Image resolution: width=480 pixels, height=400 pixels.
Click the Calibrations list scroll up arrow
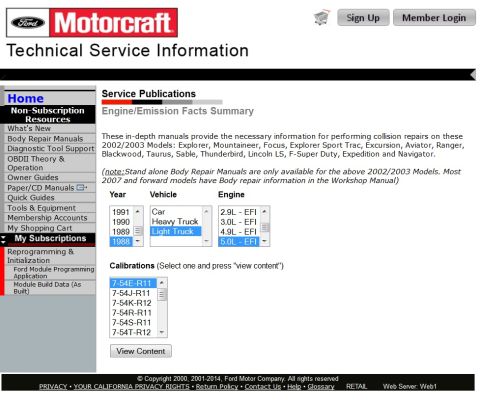coord(162,283)
